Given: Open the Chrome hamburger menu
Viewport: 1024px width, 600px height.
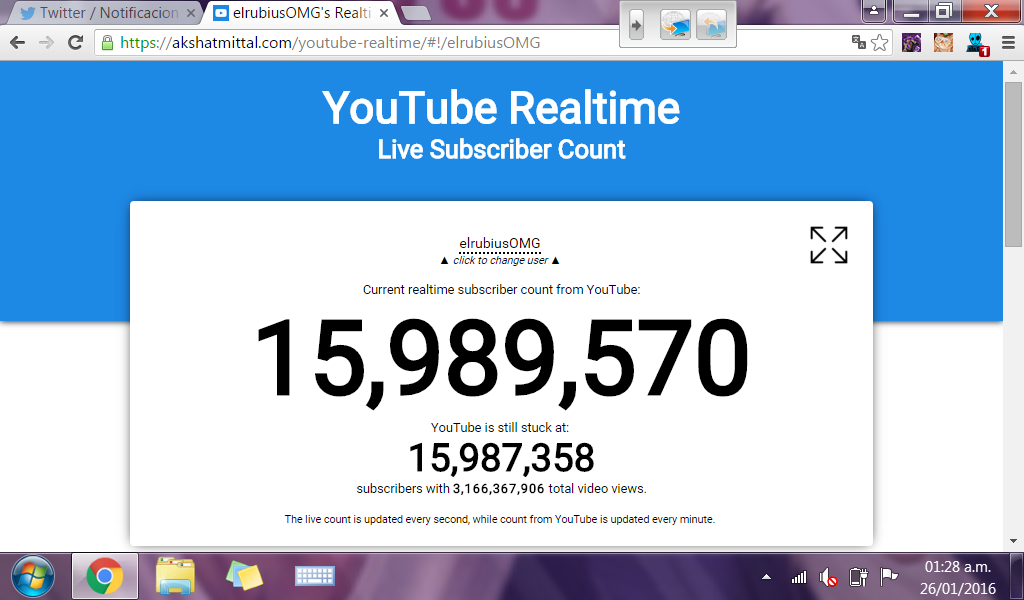Looking at the screenshot, I should (x=1008, y=43).
